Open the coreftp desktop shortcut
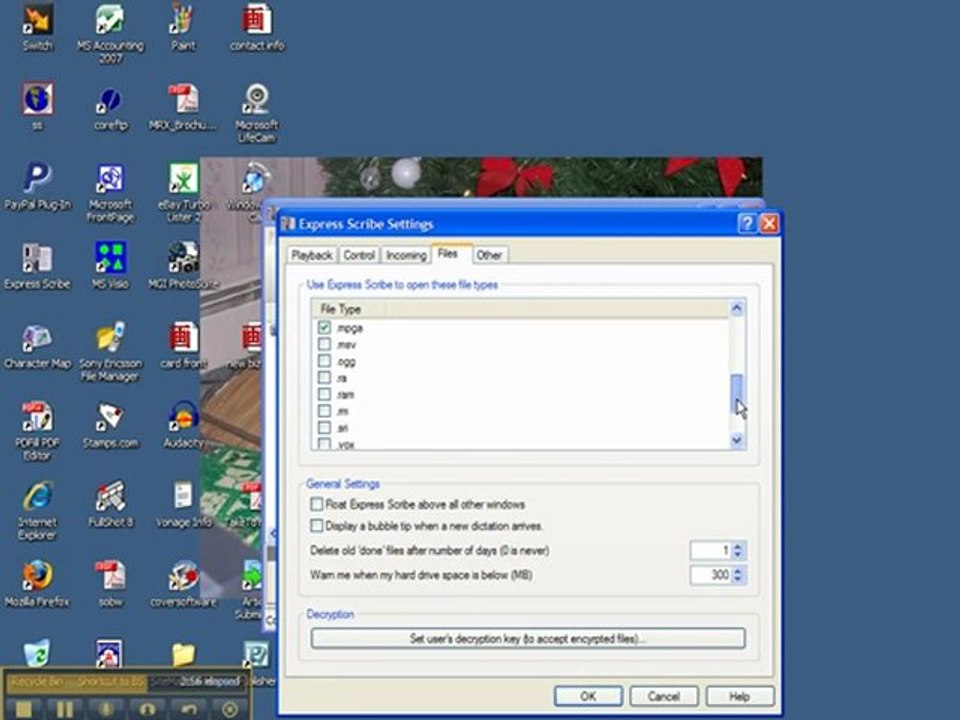Viewport: 960px width, 720px height. (111, 107)
